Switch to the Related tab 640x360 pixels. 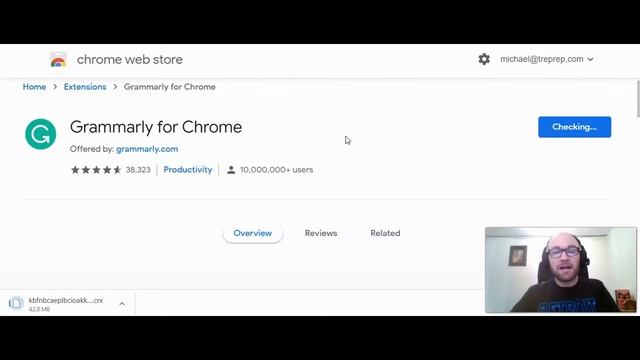coord(385,233)
